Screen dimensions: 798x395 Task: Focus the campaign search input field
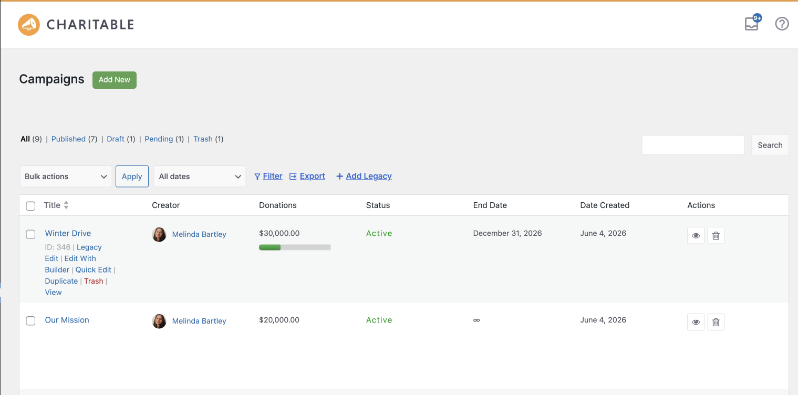tap(693, 145)
